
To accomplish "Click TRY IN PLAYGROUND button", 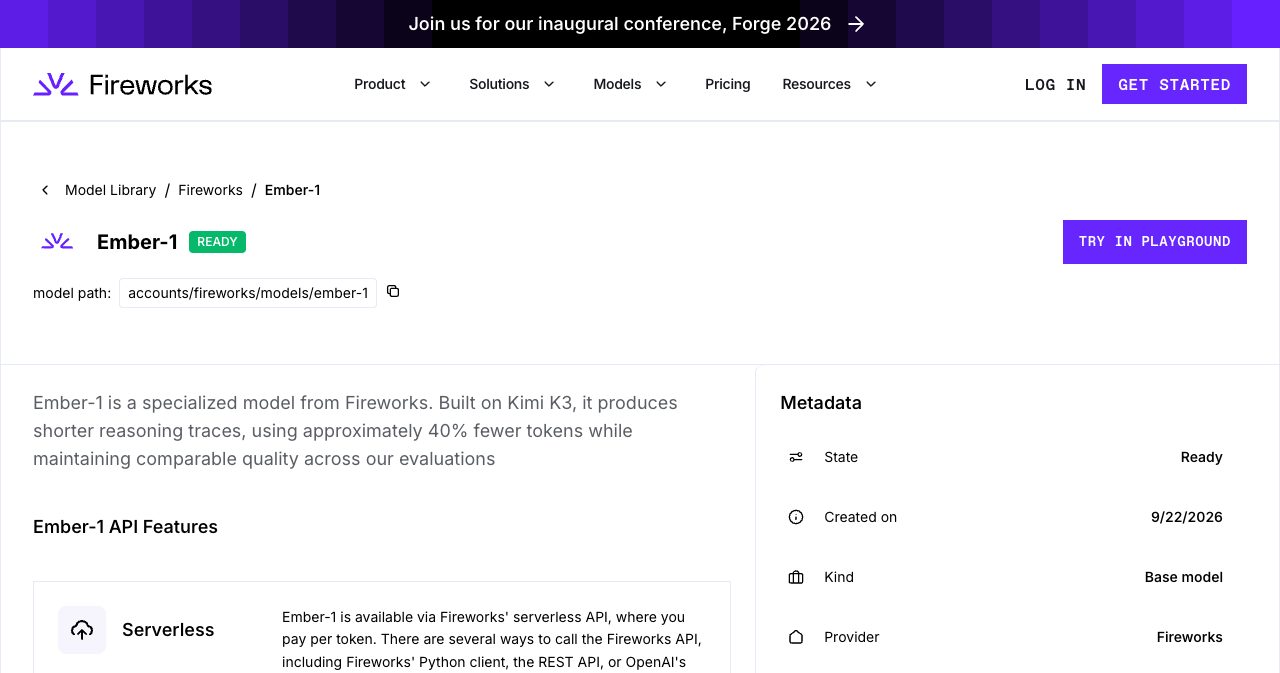I will click(x=1154, y=242).
